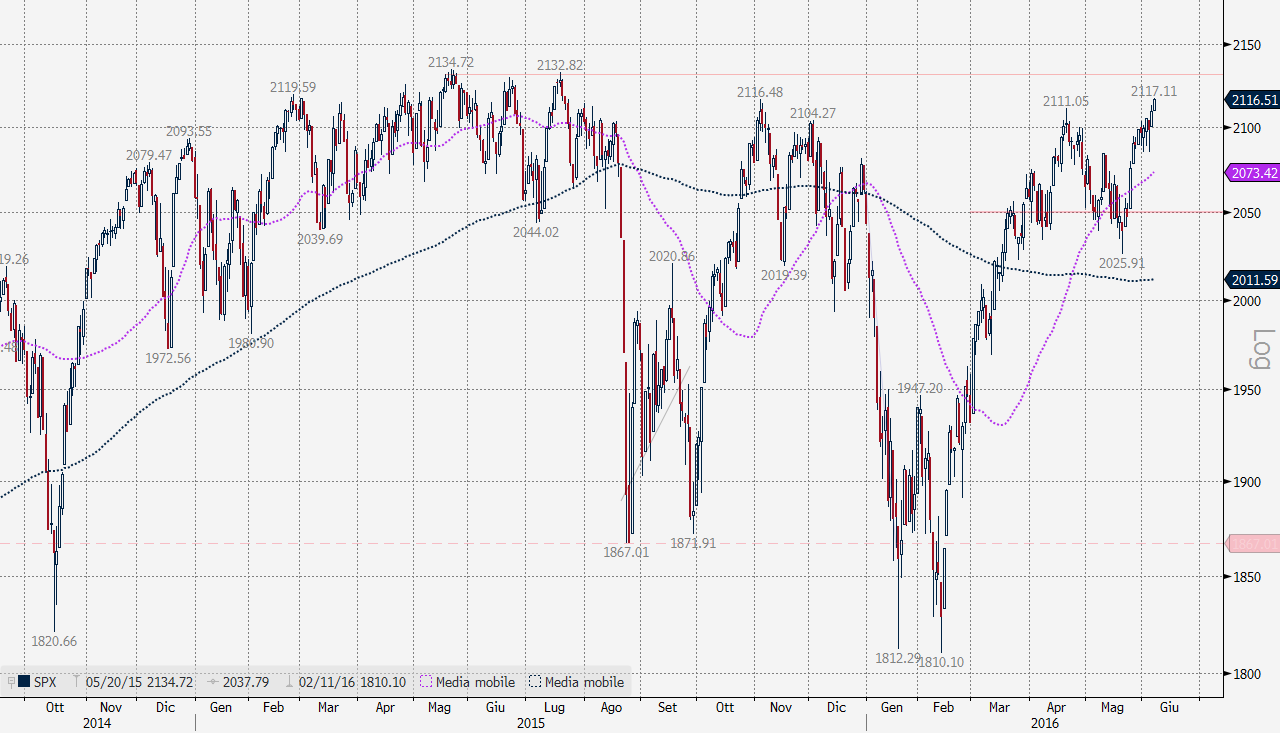The image size is (1280, 733).
Task: Click the average marker icon before 2037.79
Action: [x=211, y=682]
